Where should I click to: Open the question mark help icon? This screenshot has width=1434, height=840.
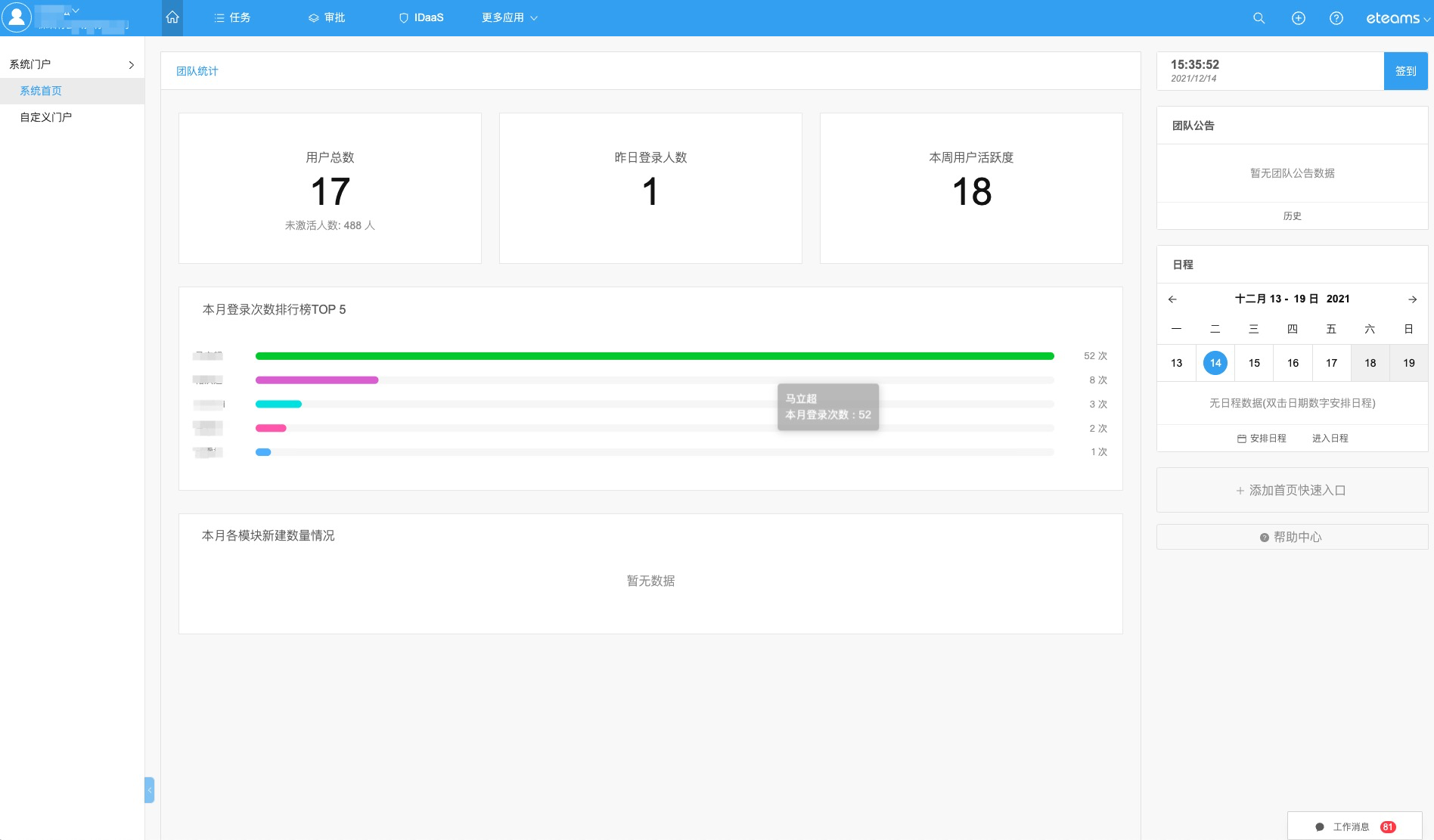[x=1336, y=18]
